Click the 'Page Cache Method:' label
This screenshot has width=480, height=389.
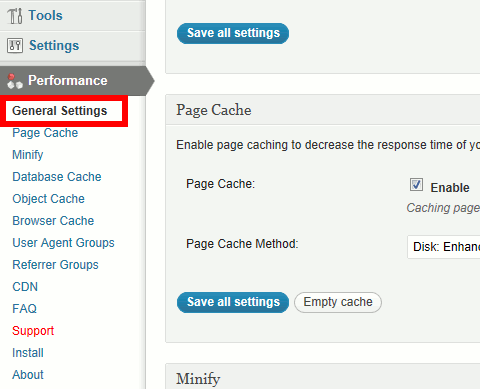click(x=242, y=244)
